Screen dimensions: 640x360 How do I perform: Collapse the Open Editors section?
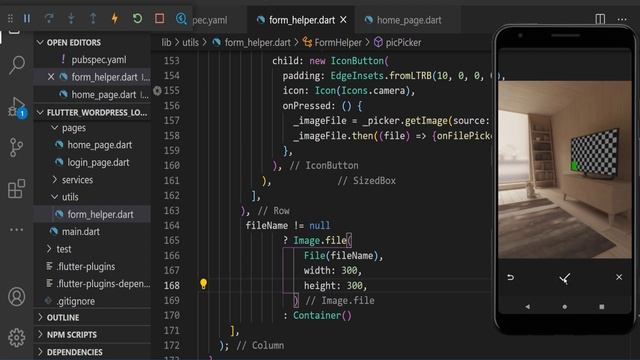(x=40, y=42)
